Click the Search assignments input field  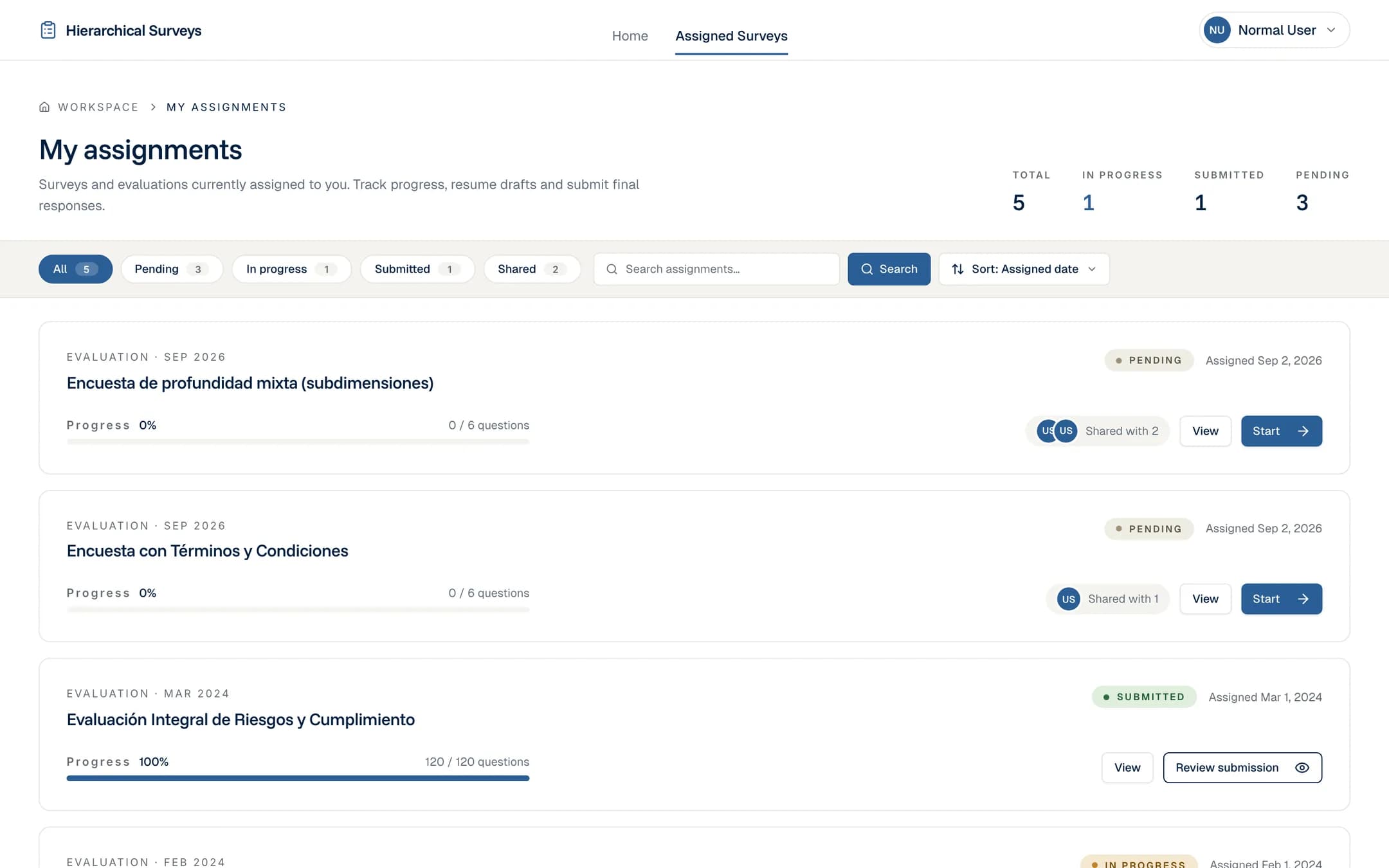tap(716, 269)
